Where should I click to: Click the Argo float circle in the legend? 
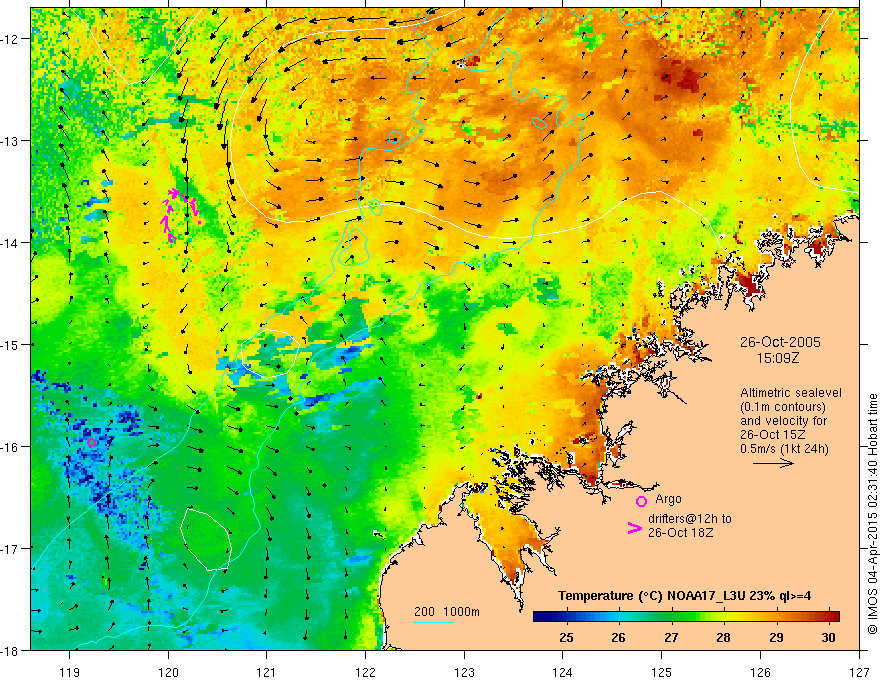coord(641,501)
